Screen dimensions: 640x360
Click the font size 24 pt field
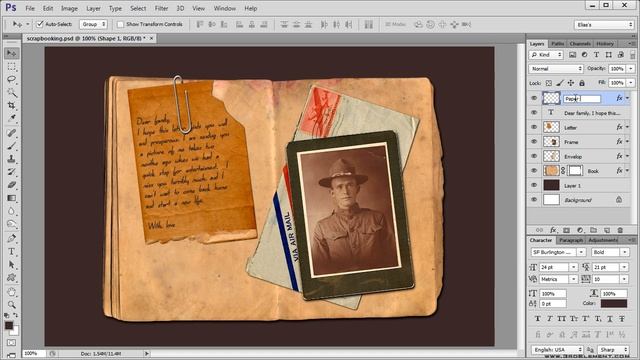pyautogui.click(x=554, y=267)
